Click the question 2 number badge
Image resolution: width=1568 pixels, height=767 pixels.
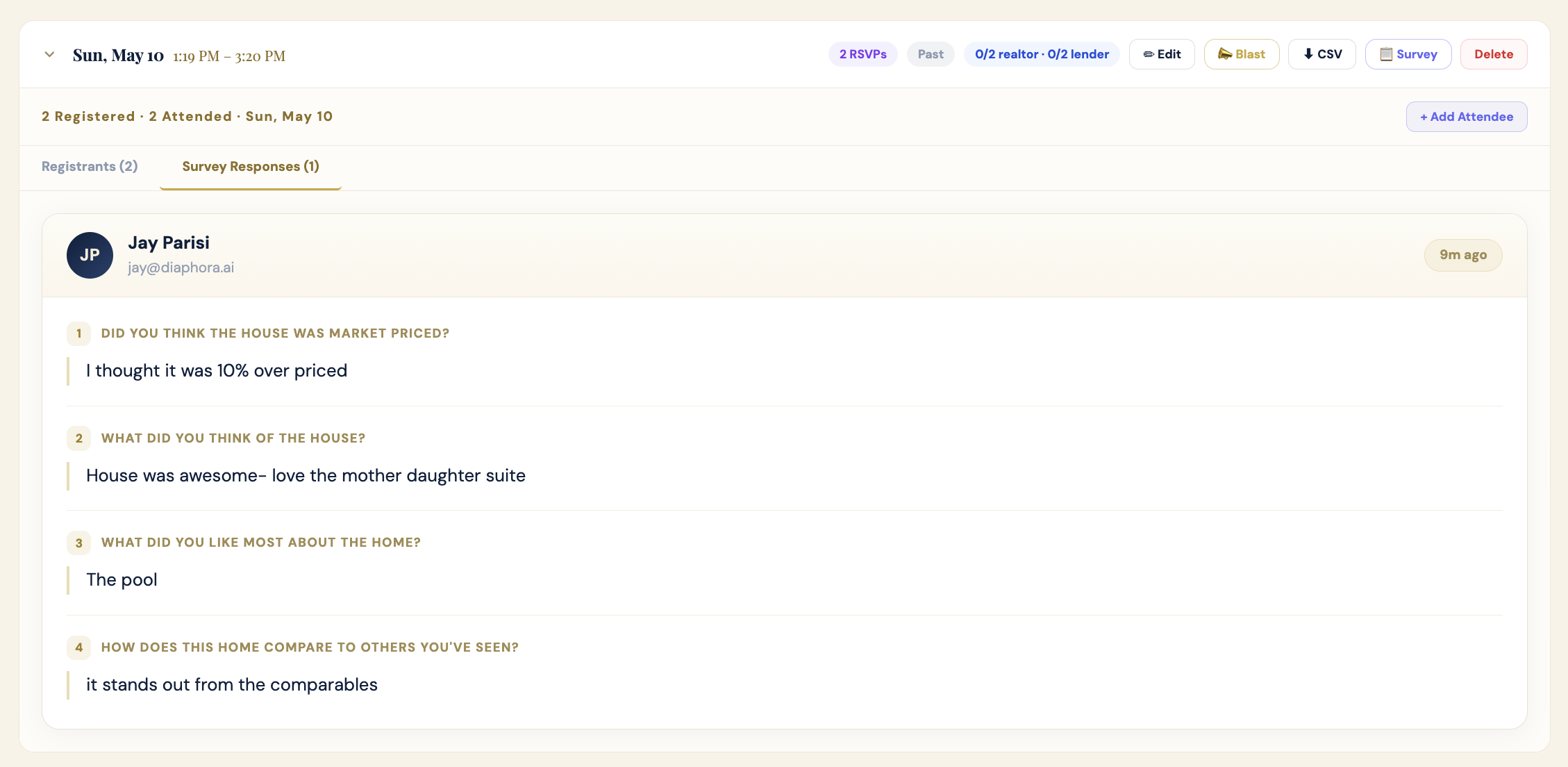pyautogui.click(x=78, y=438)
